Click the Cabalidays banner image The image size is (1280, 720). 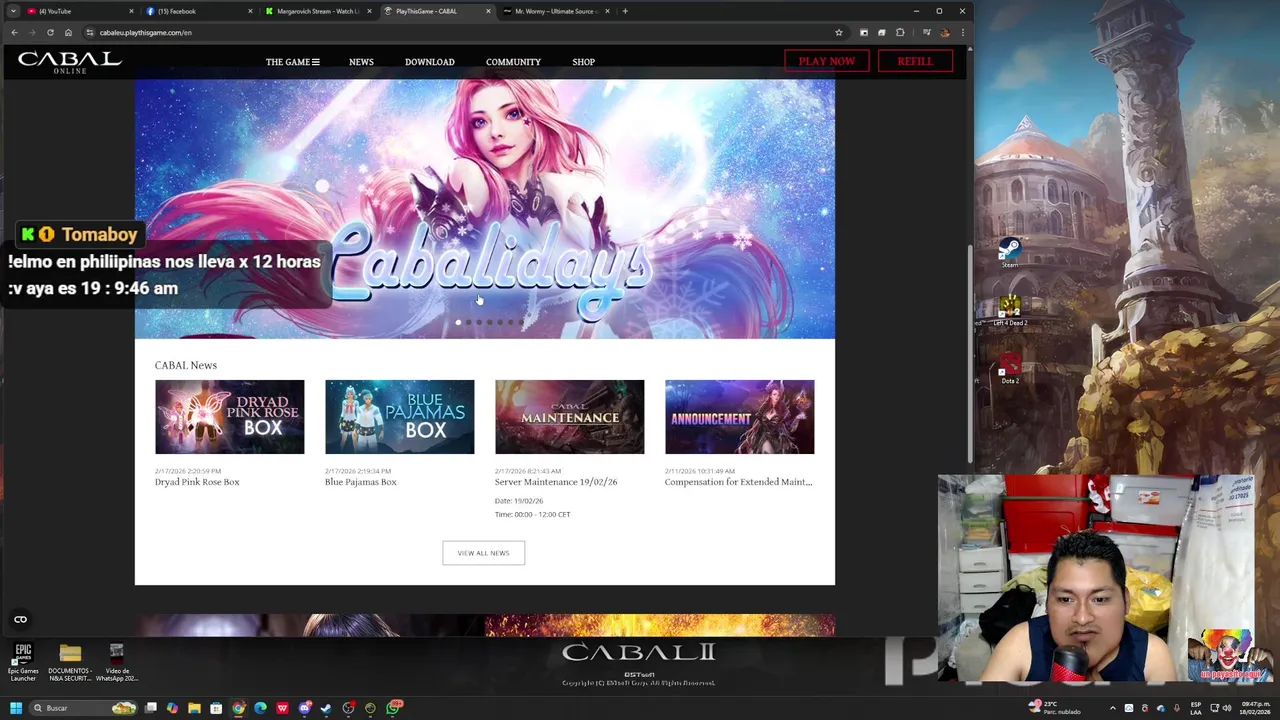[484, 209]
